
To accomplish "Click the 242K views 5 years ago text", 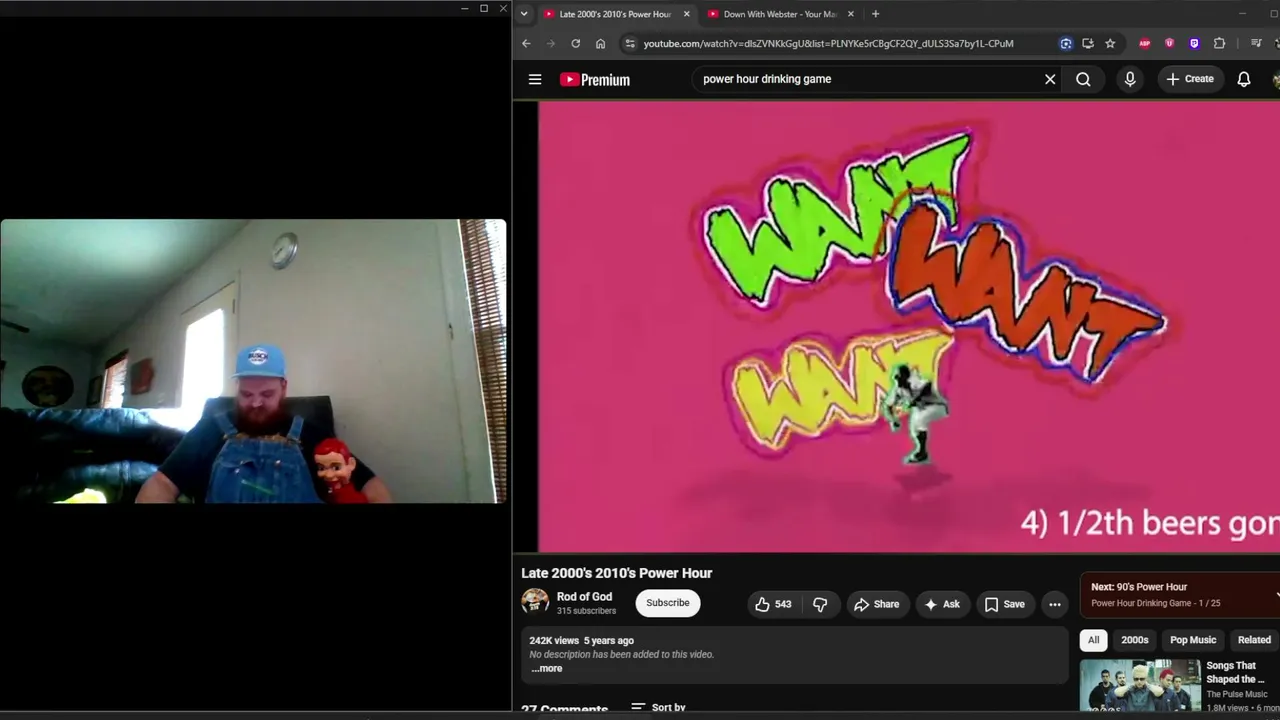I will [x=581, y=640].
